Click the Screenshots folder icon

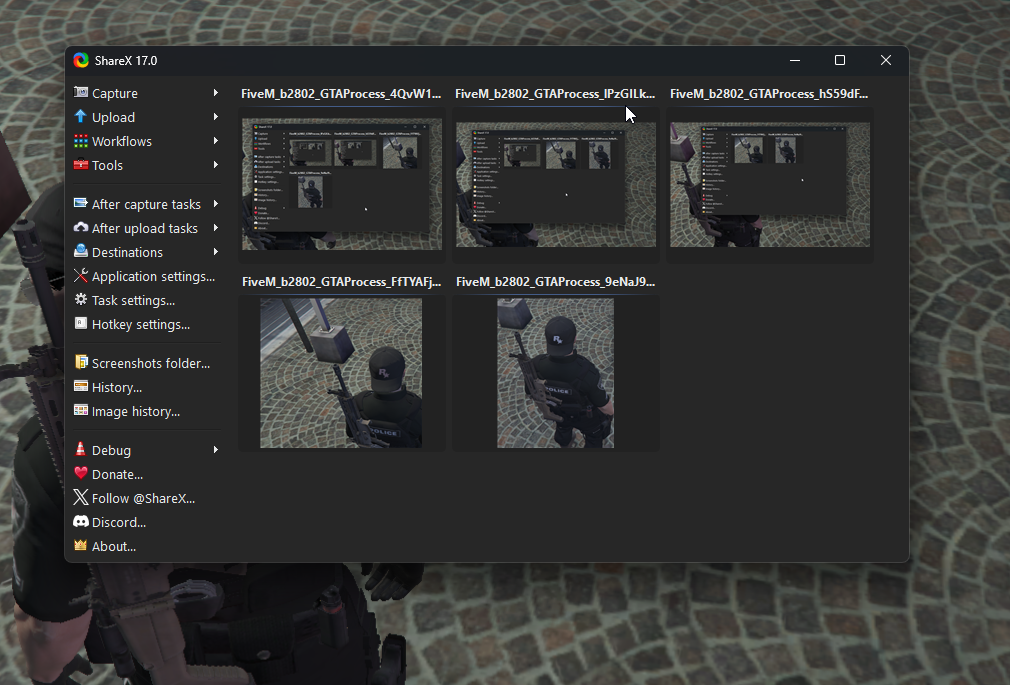pos(81,362)
